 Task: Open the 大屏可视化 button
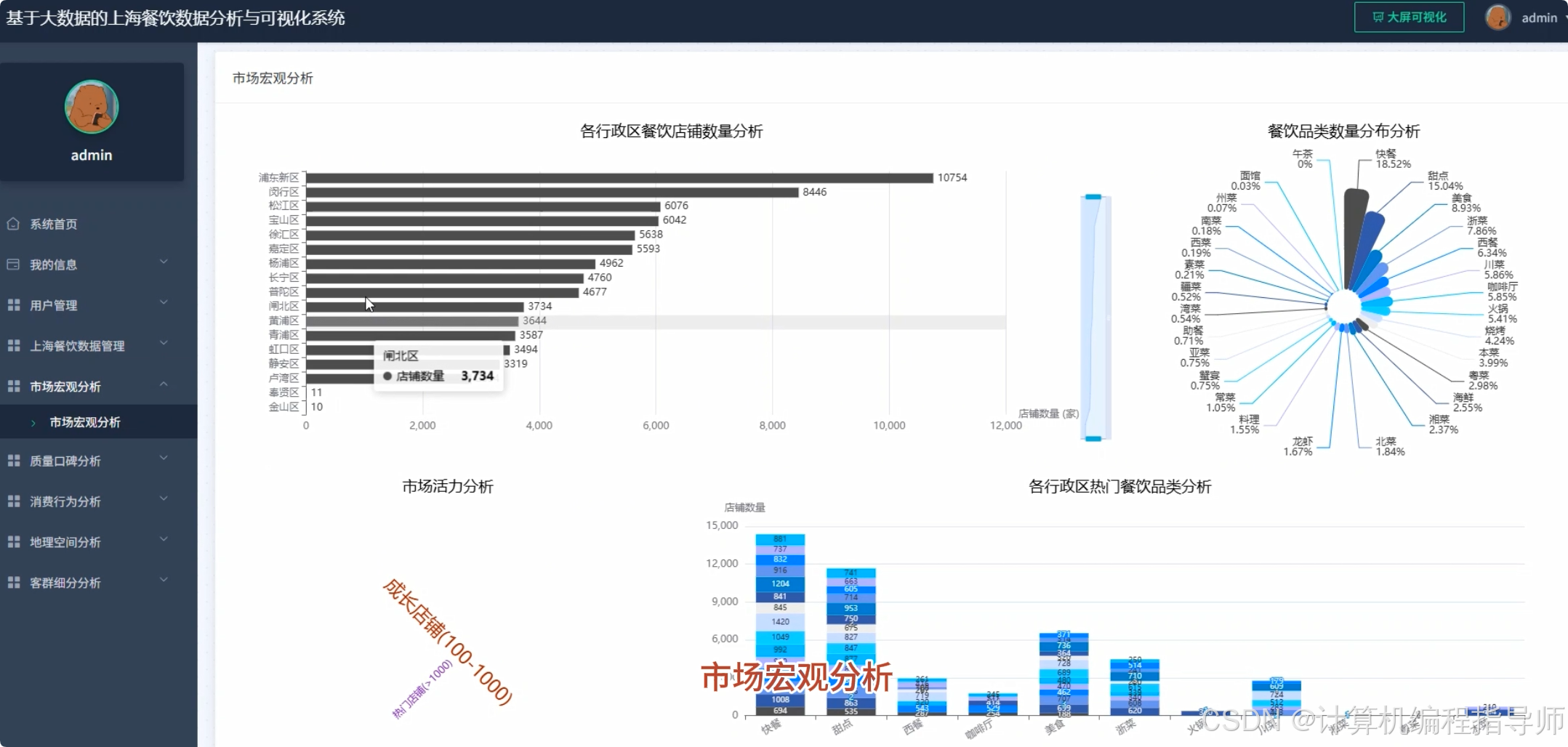click(x=1409, y=17)
